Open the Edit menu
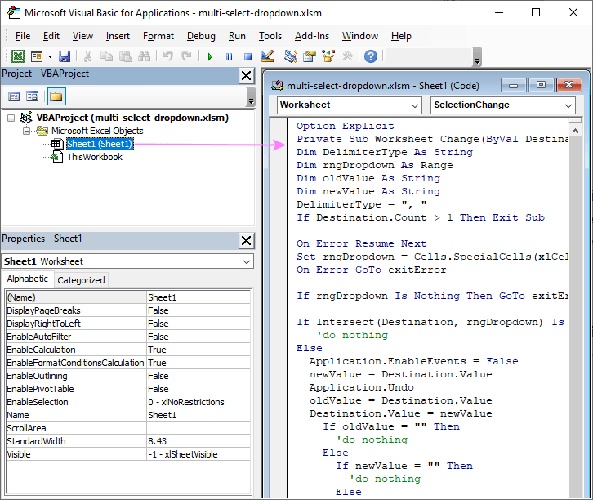This screenshot has height=500, width=593. point(51,36)
